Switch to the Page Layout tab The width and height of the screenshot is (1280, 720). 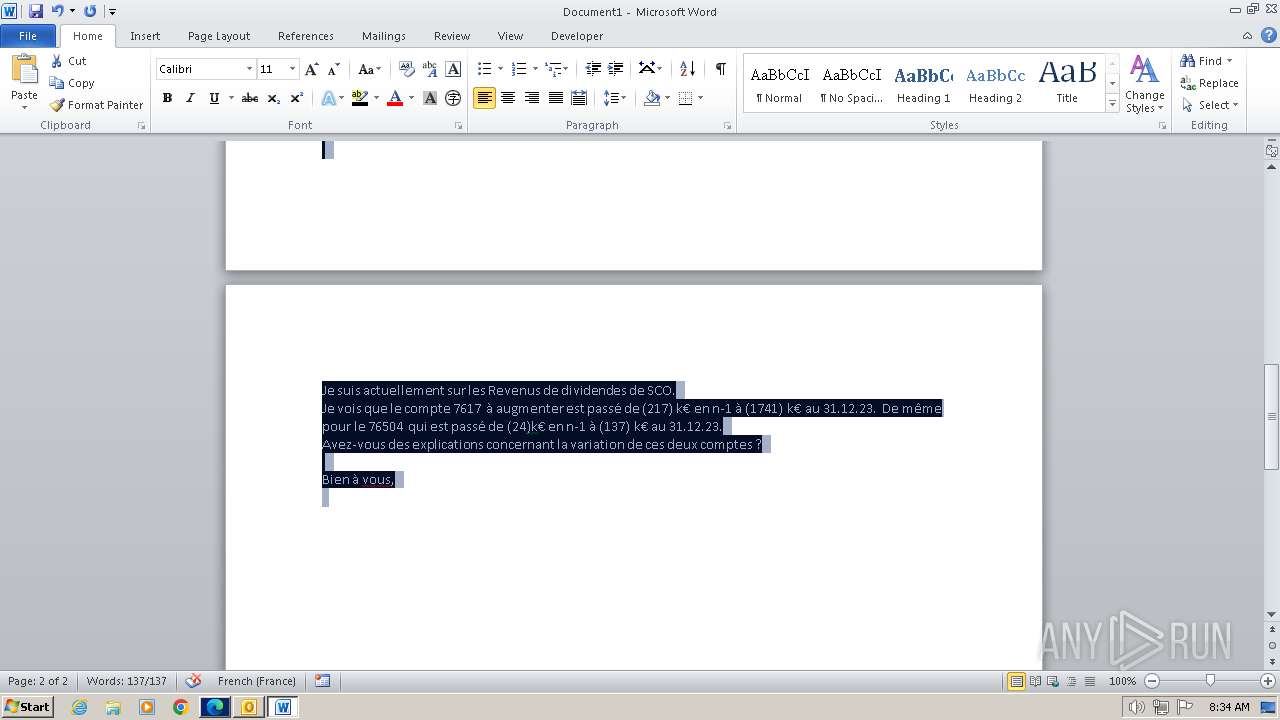[219, 36]
